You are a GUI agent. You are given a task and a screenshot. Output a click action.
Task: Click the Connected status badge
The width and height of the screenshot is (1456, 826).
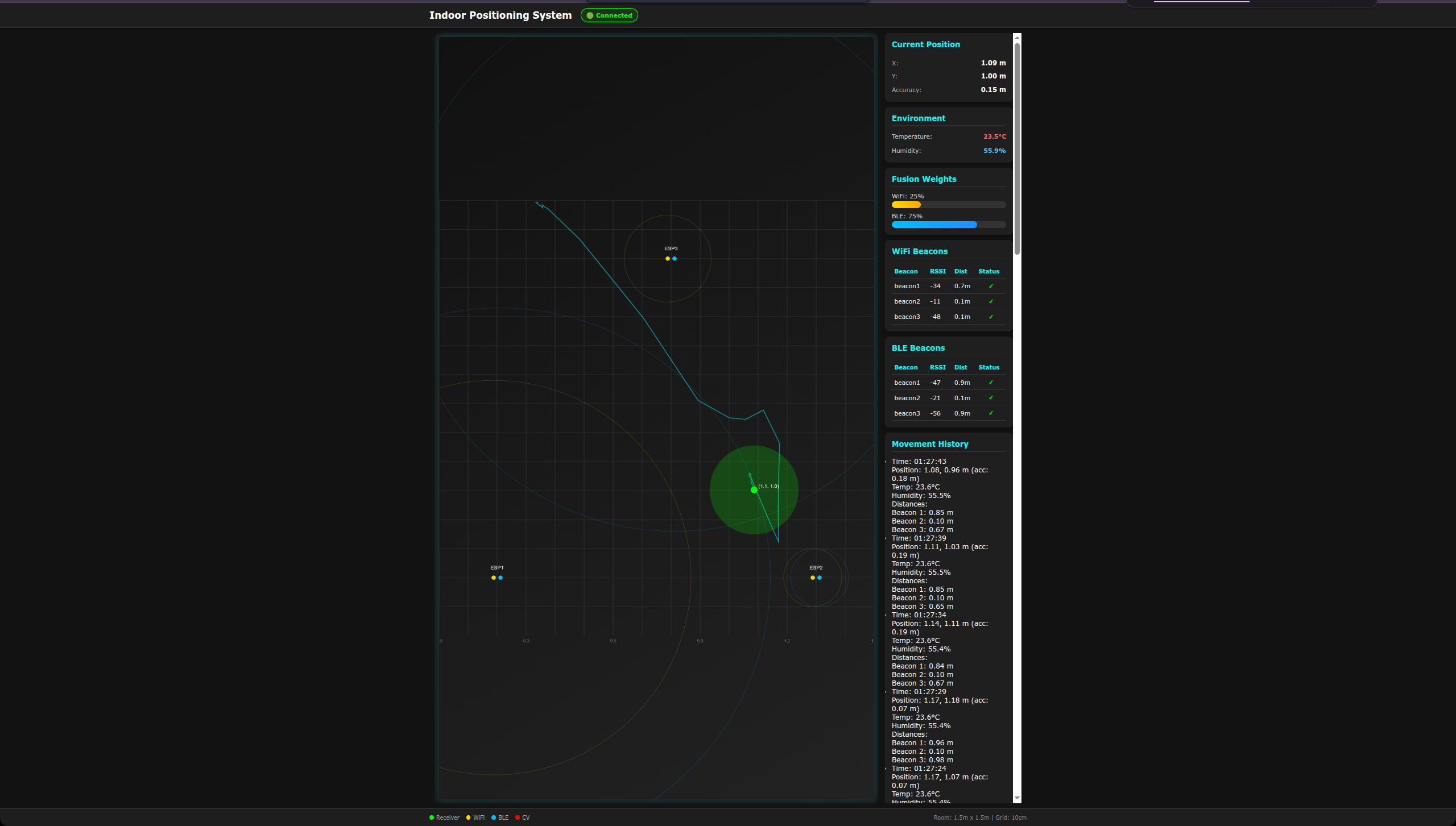coord(609,15)
